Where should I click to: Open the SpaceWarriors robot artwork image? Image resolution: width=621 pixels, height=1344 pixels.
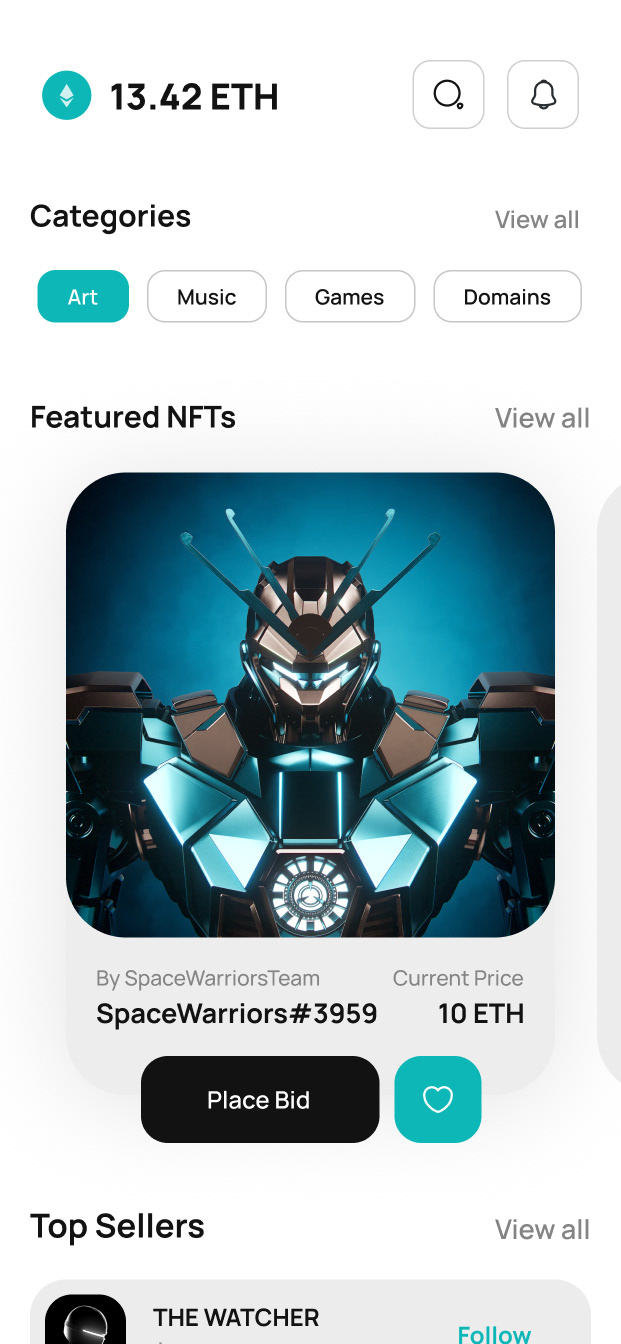tap(310, 705)
